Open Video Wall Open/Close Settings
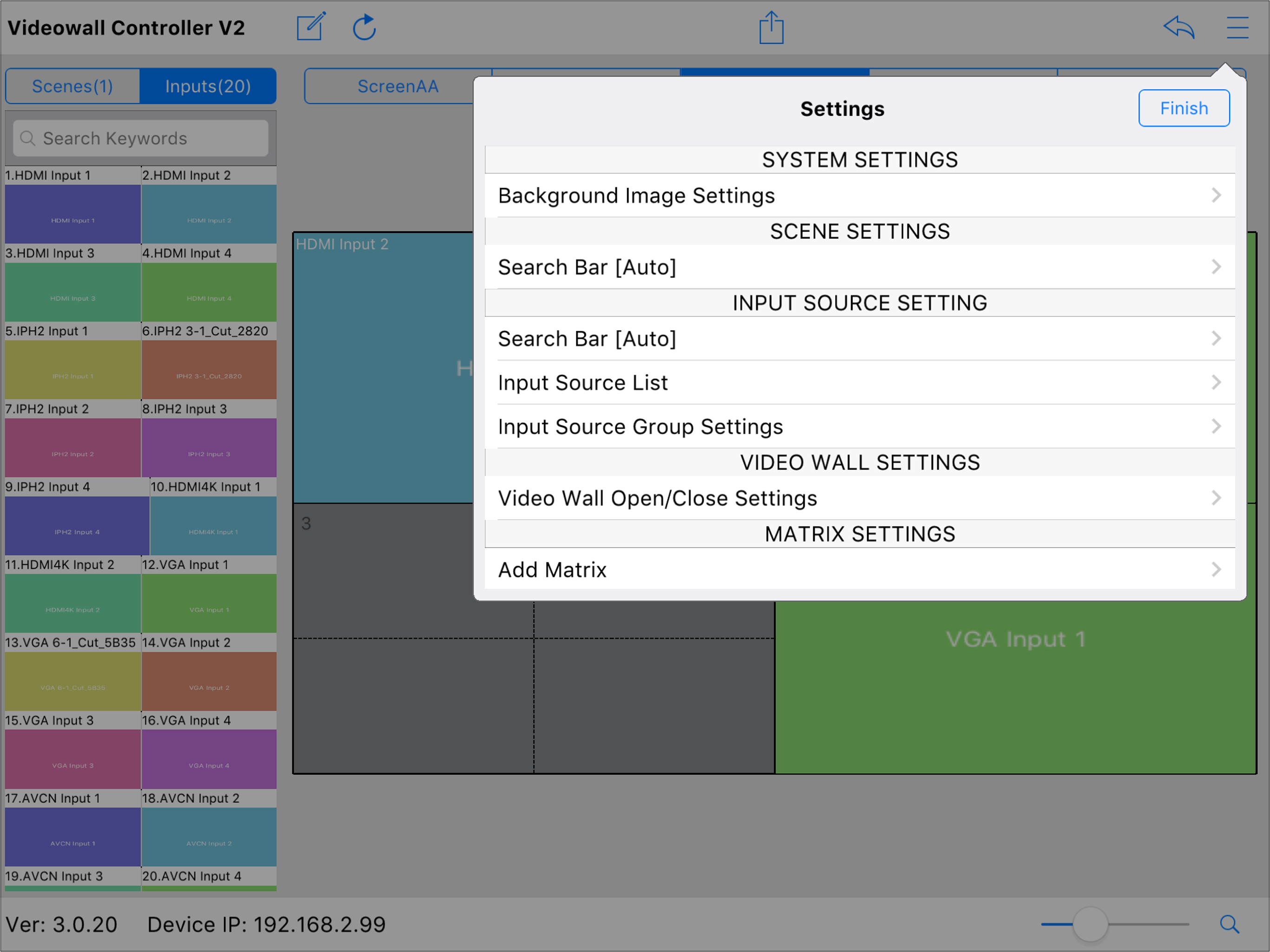 pyautogui.click(x=860, y=498)
